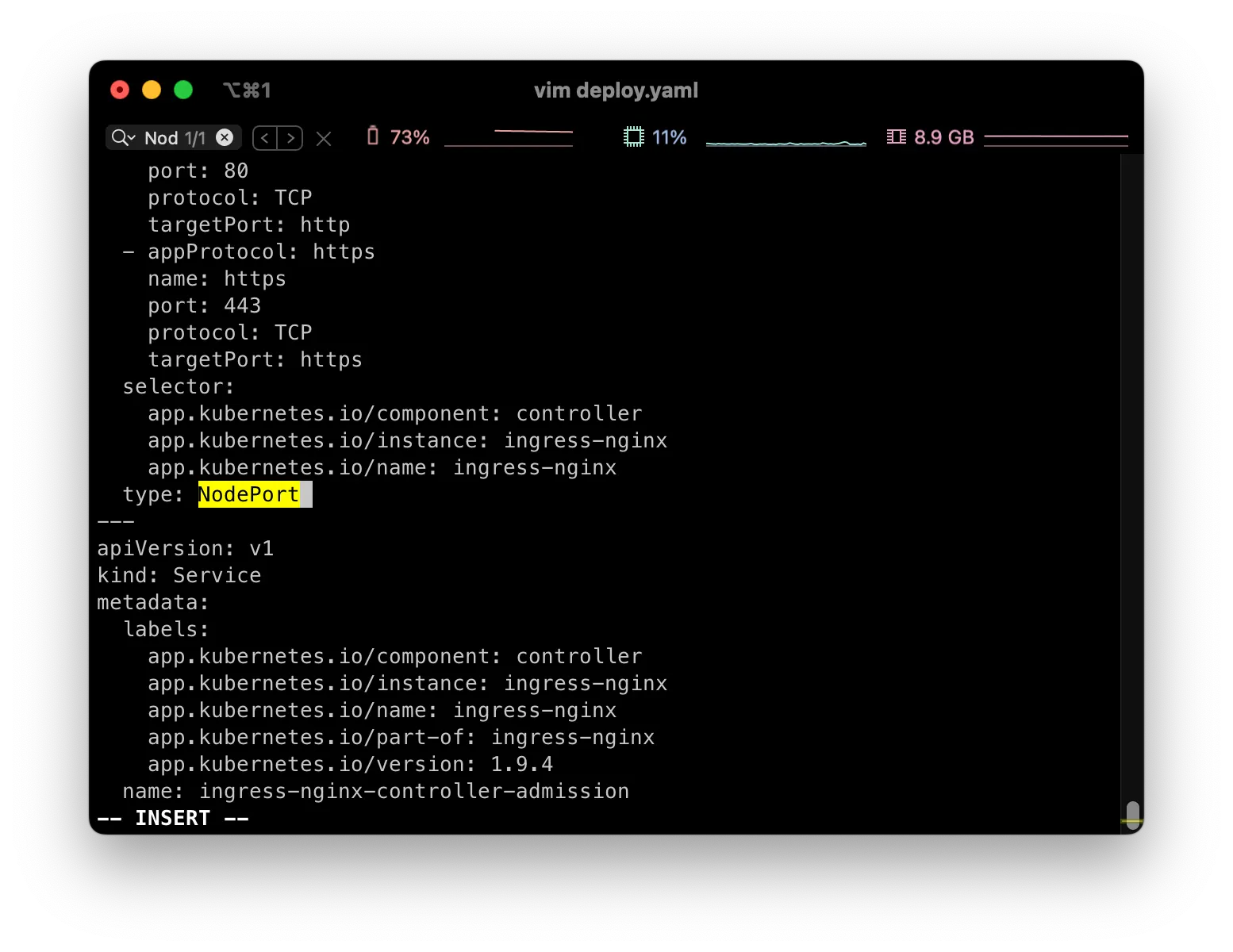Click the 'labels:' line
Screen dimensions: 1233x952
(166, 629)
